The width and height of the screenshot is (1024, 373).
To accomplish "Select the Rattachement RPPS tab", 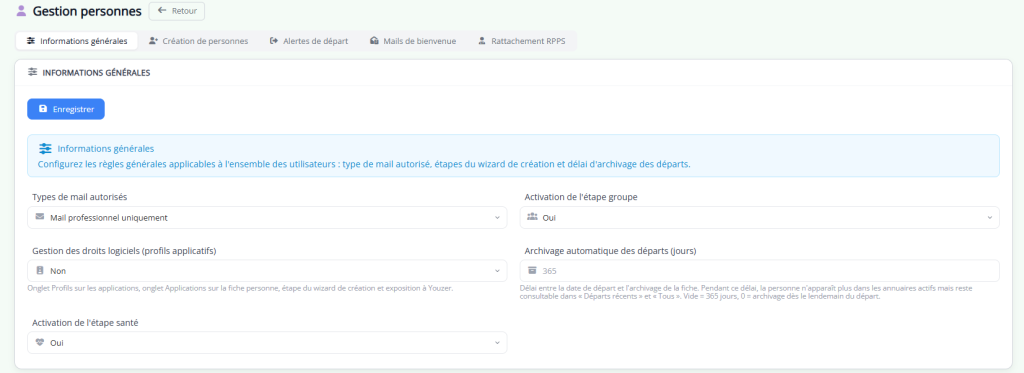I will click(522, 41).
